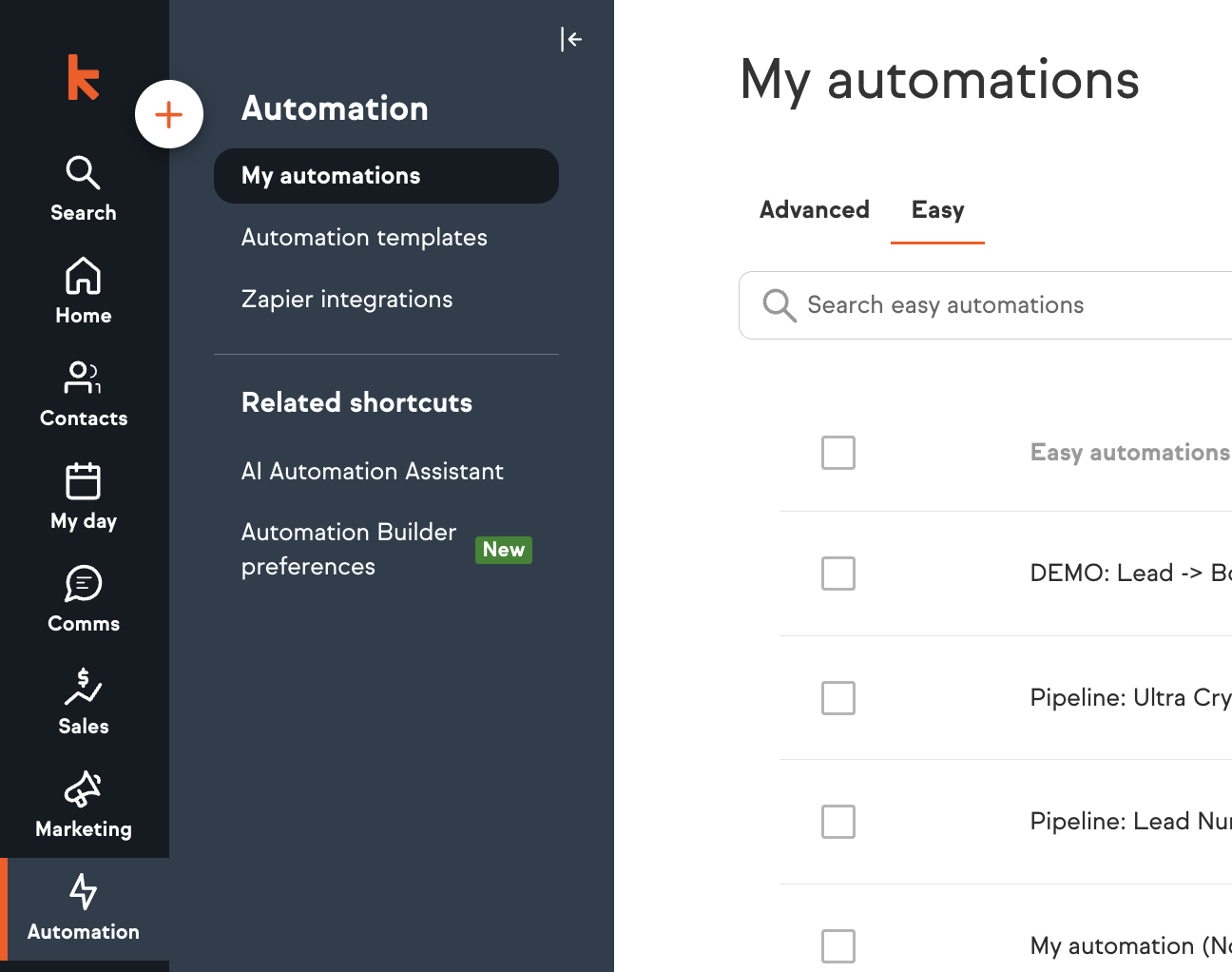Open Search from the sidebar
This screenshot has height=972, width=1232.
pyautogui.click(x=84, y=188)
